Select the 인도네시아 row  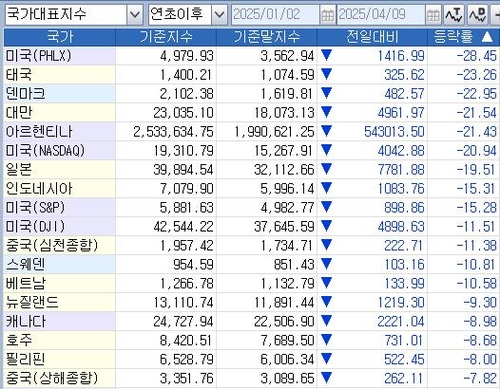coord(252,189)
